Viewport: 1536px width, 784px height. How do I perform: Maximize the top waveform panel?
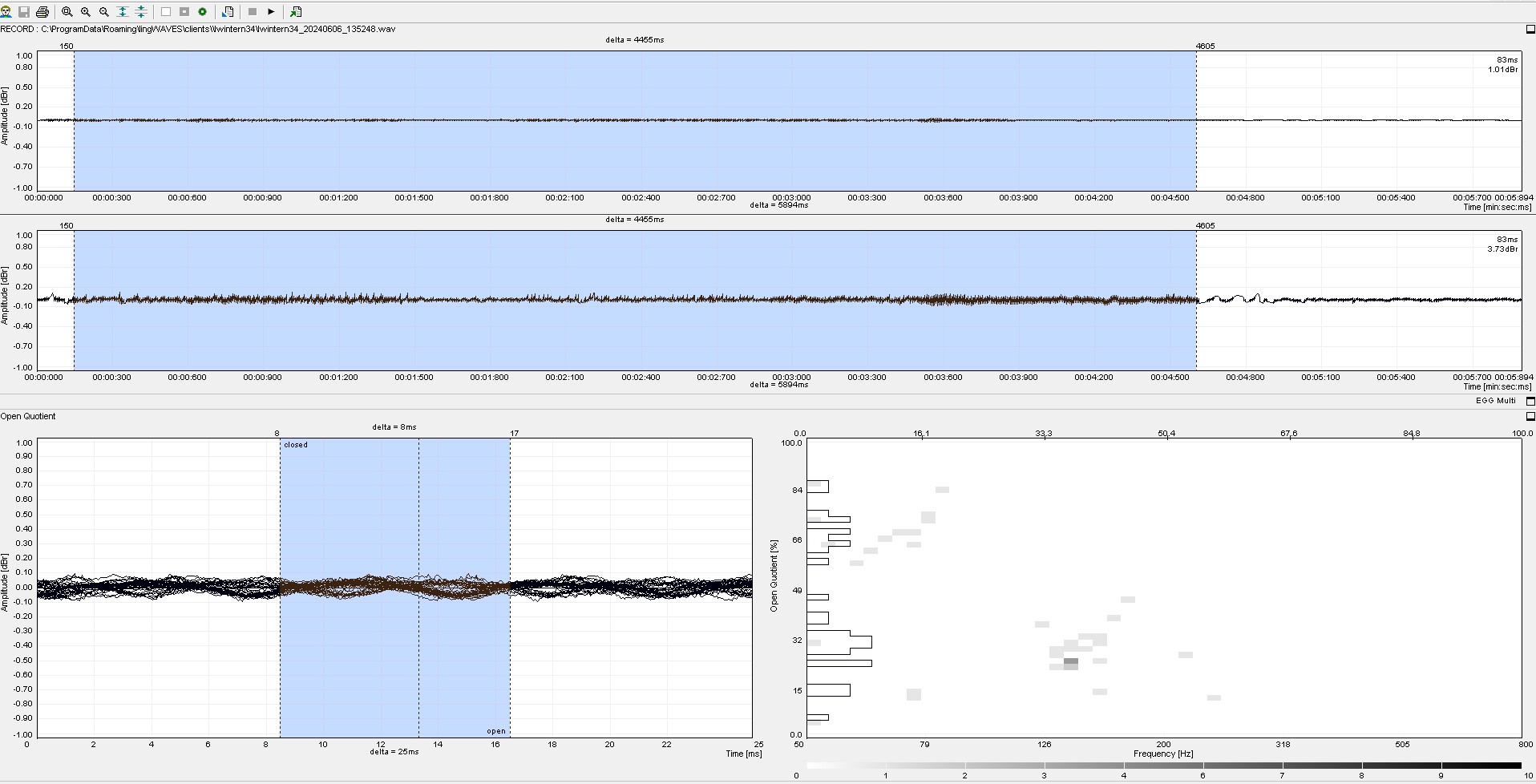point(1530,29)
